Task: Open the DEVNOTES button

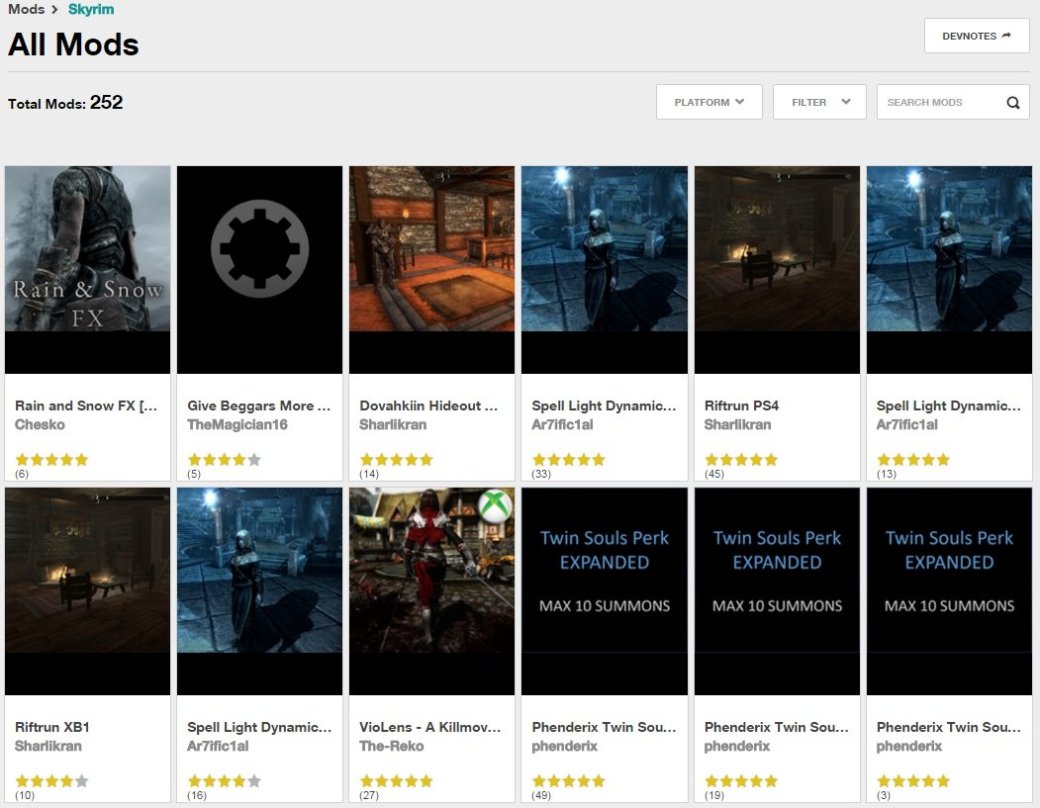Action: point(976,36)
